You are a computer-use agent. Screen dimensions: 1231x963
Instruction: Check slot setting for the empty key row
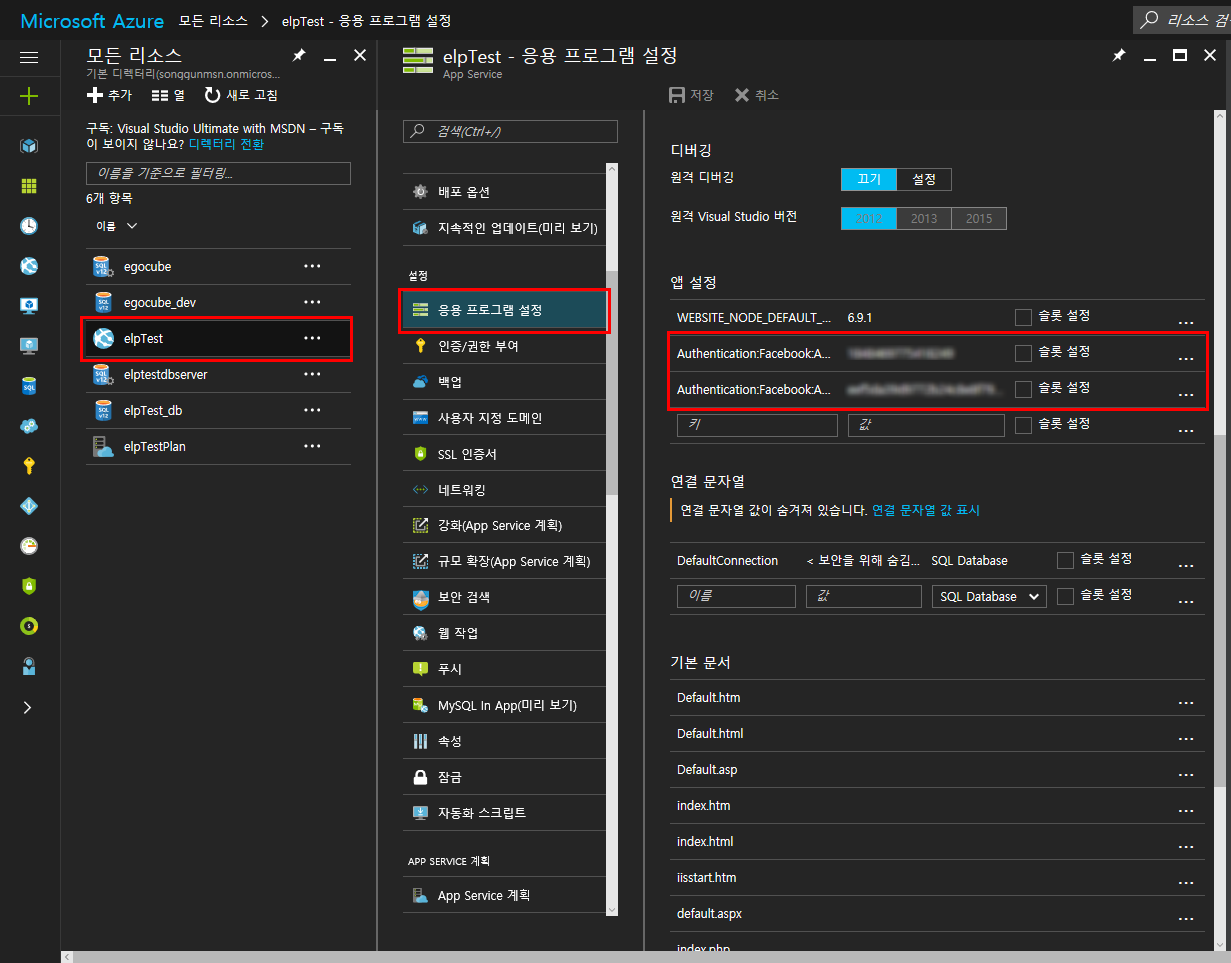coord(1023,425)
